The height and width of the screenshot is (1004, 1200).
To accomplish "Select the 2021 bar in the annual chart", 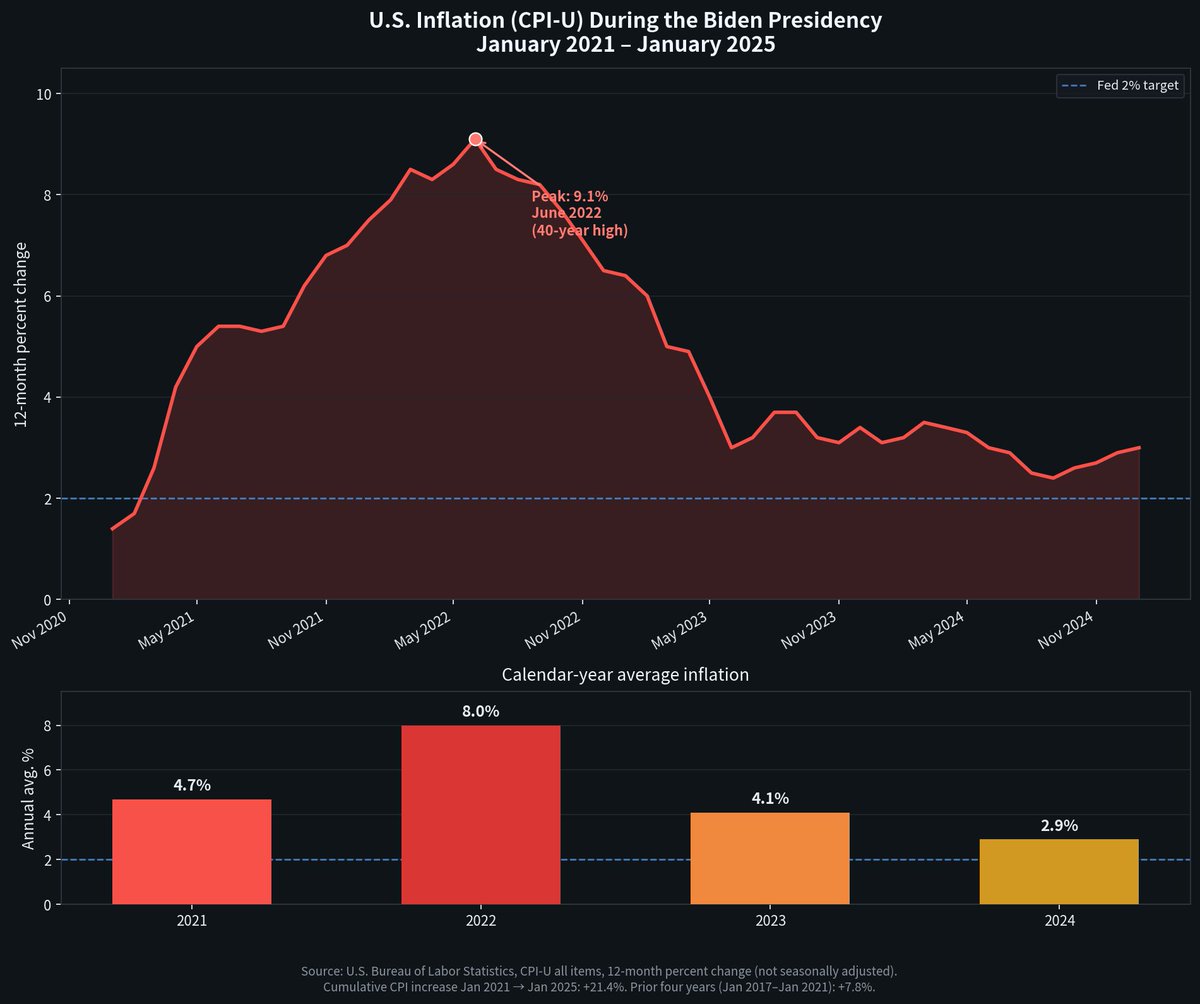I will 191,852.
